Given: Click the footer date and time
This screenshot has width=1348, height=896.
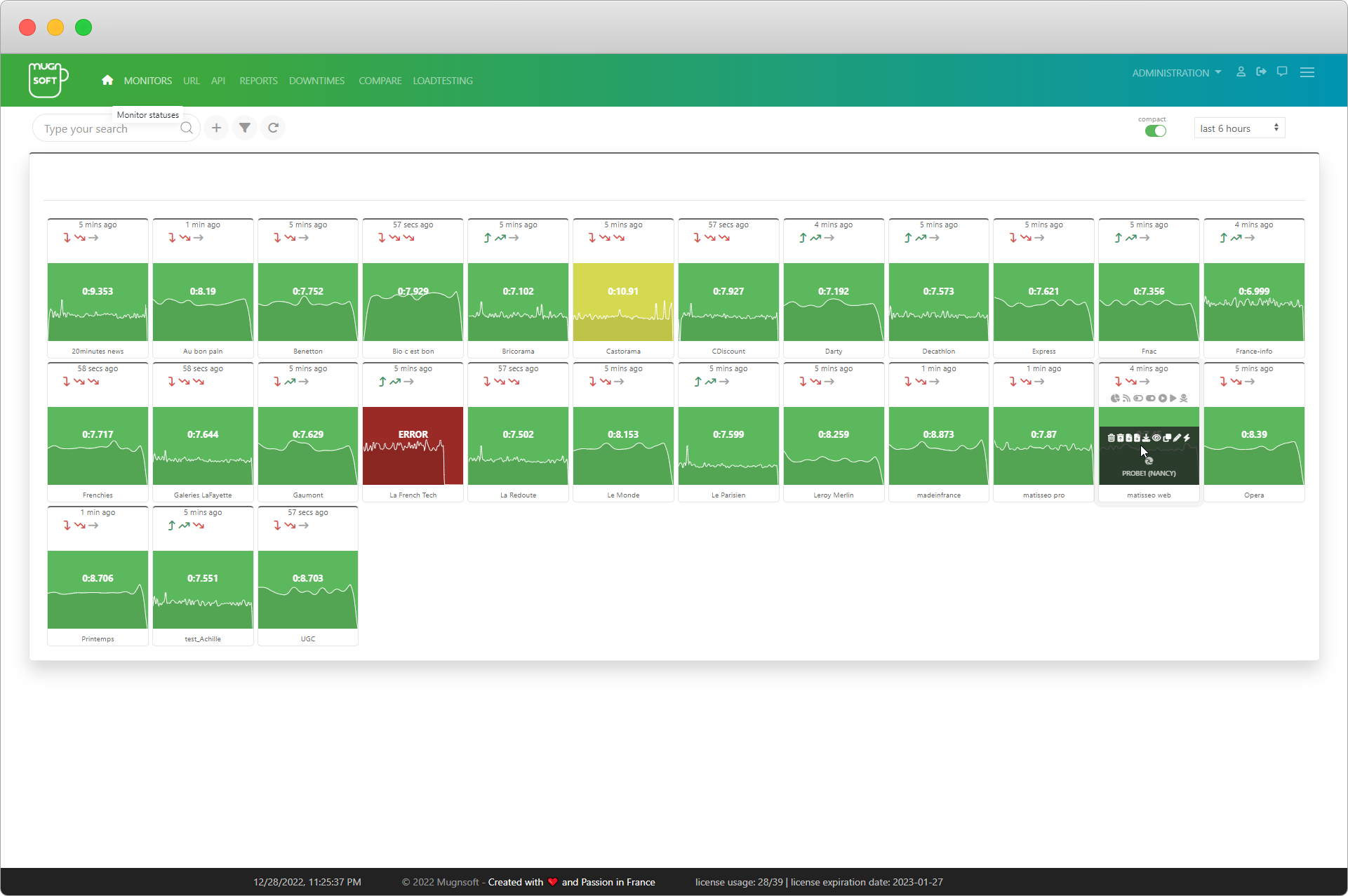Looking at the screenshot, I should 307,882.
